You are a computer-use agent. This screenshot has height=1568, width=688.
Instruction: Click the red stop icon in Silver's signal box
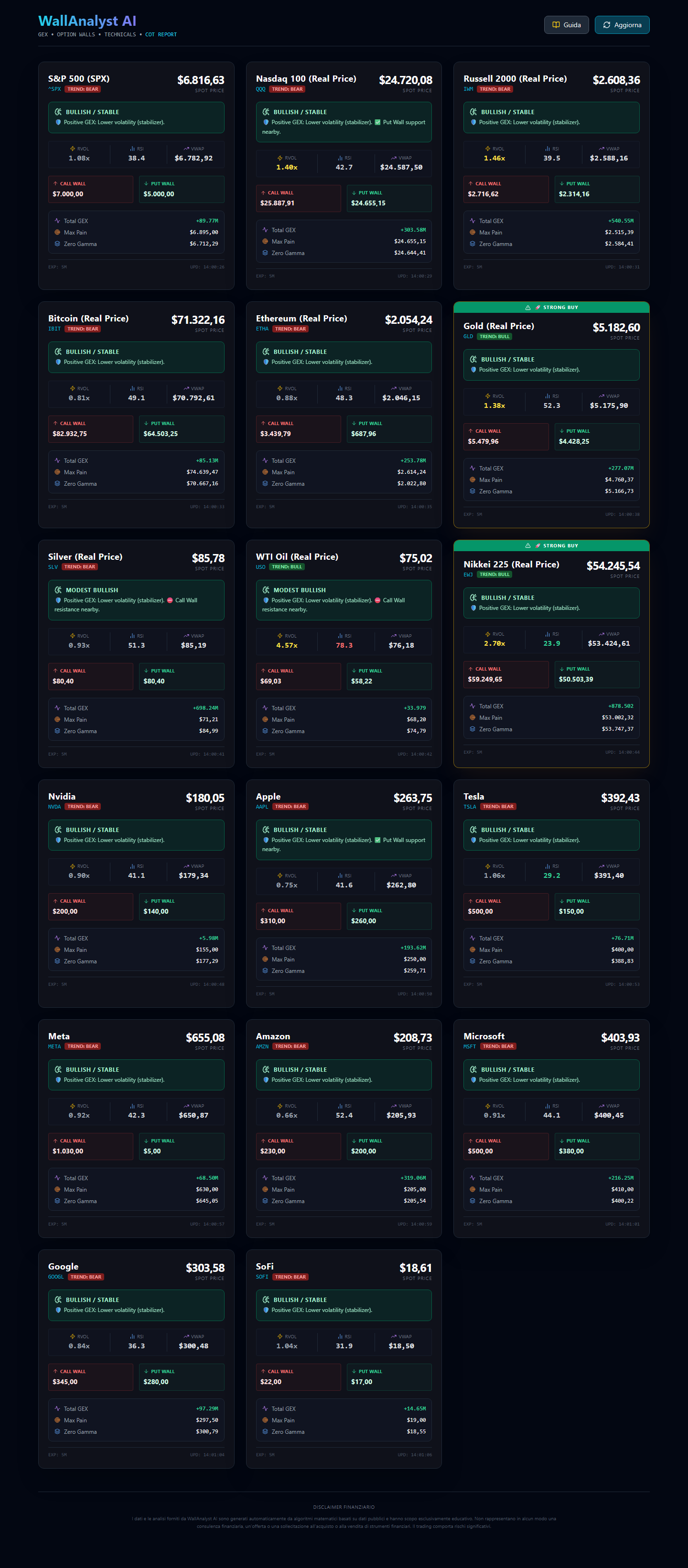pos(170,600)
